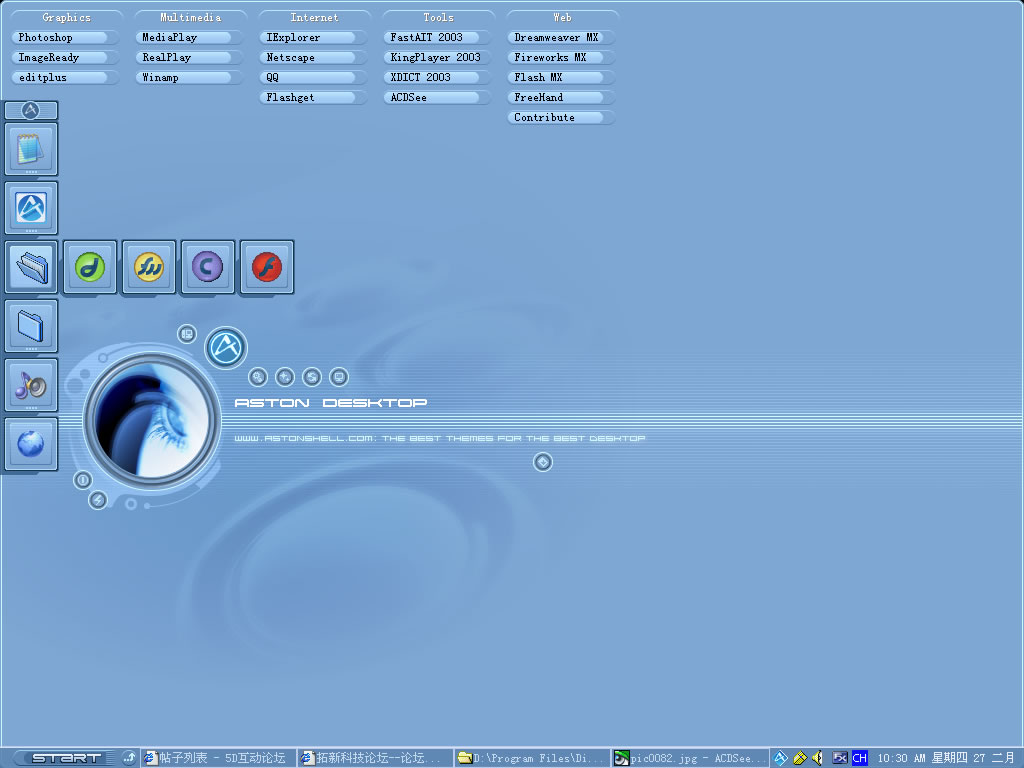
Task: Click the large round Aston logo button
Action: [226, 347]
